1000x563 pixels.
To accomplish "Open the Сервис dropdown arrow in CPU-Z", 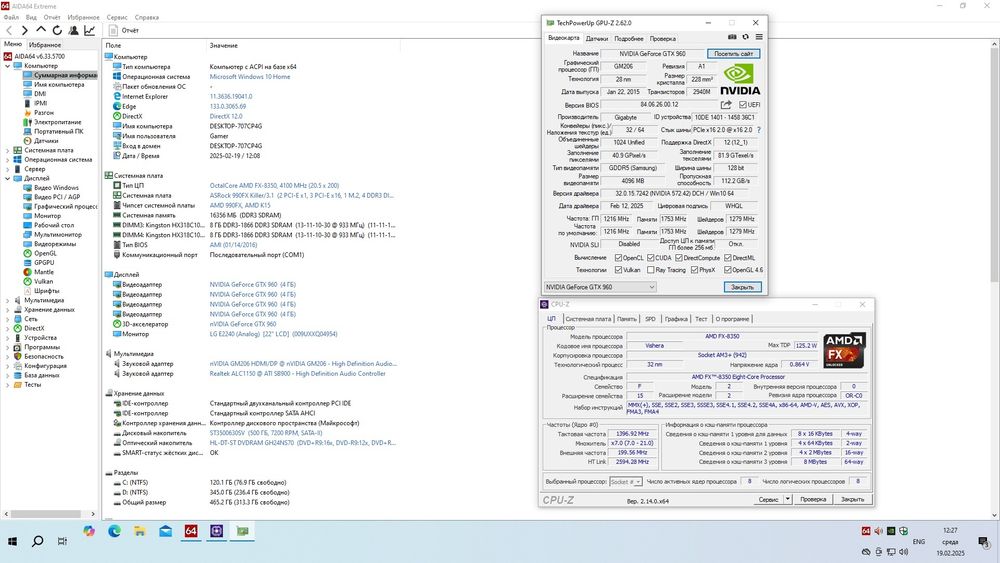I will click(788, 499).
